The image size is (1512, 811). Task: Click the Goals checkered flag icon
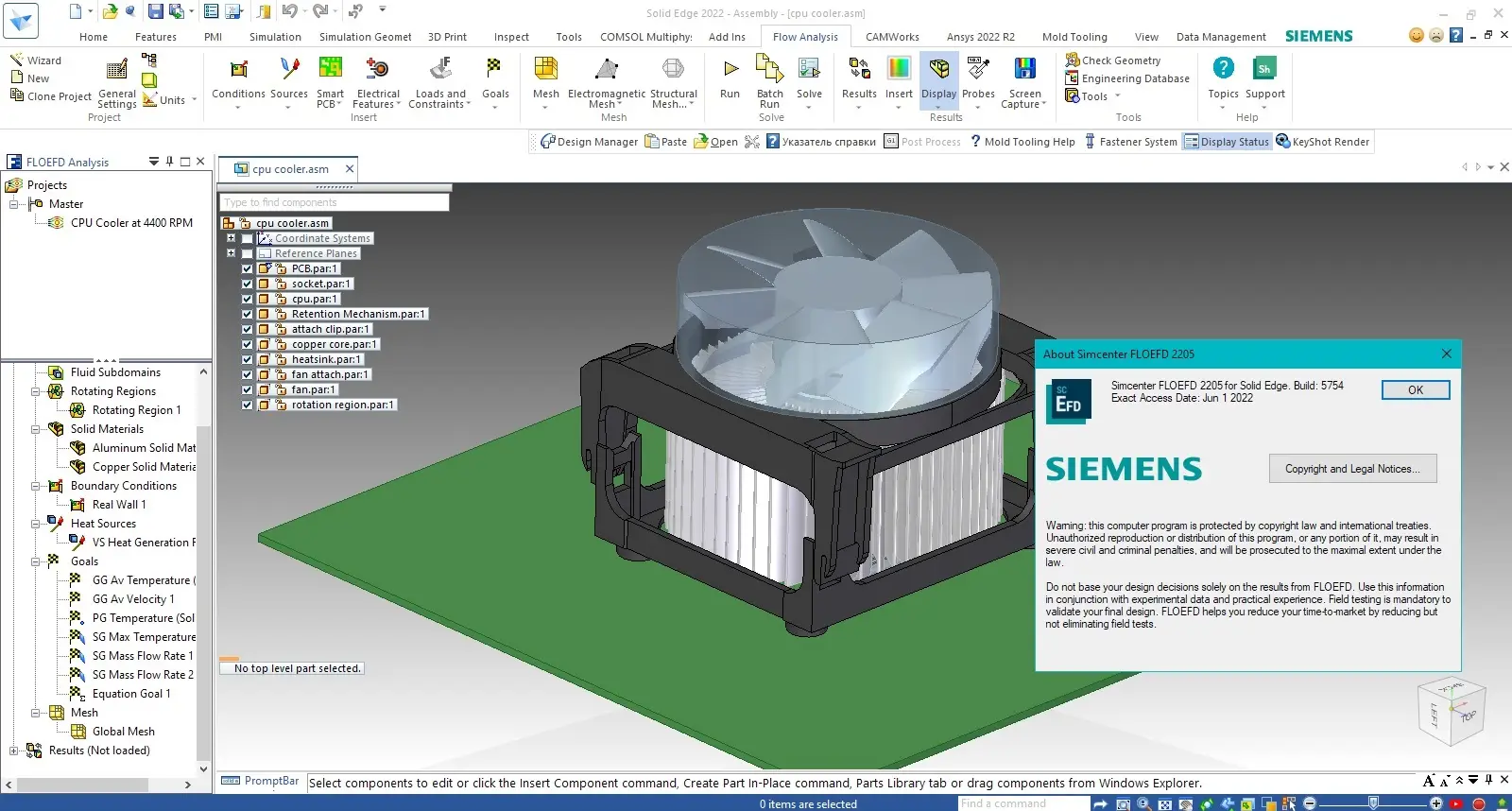(x=494, y=68)
